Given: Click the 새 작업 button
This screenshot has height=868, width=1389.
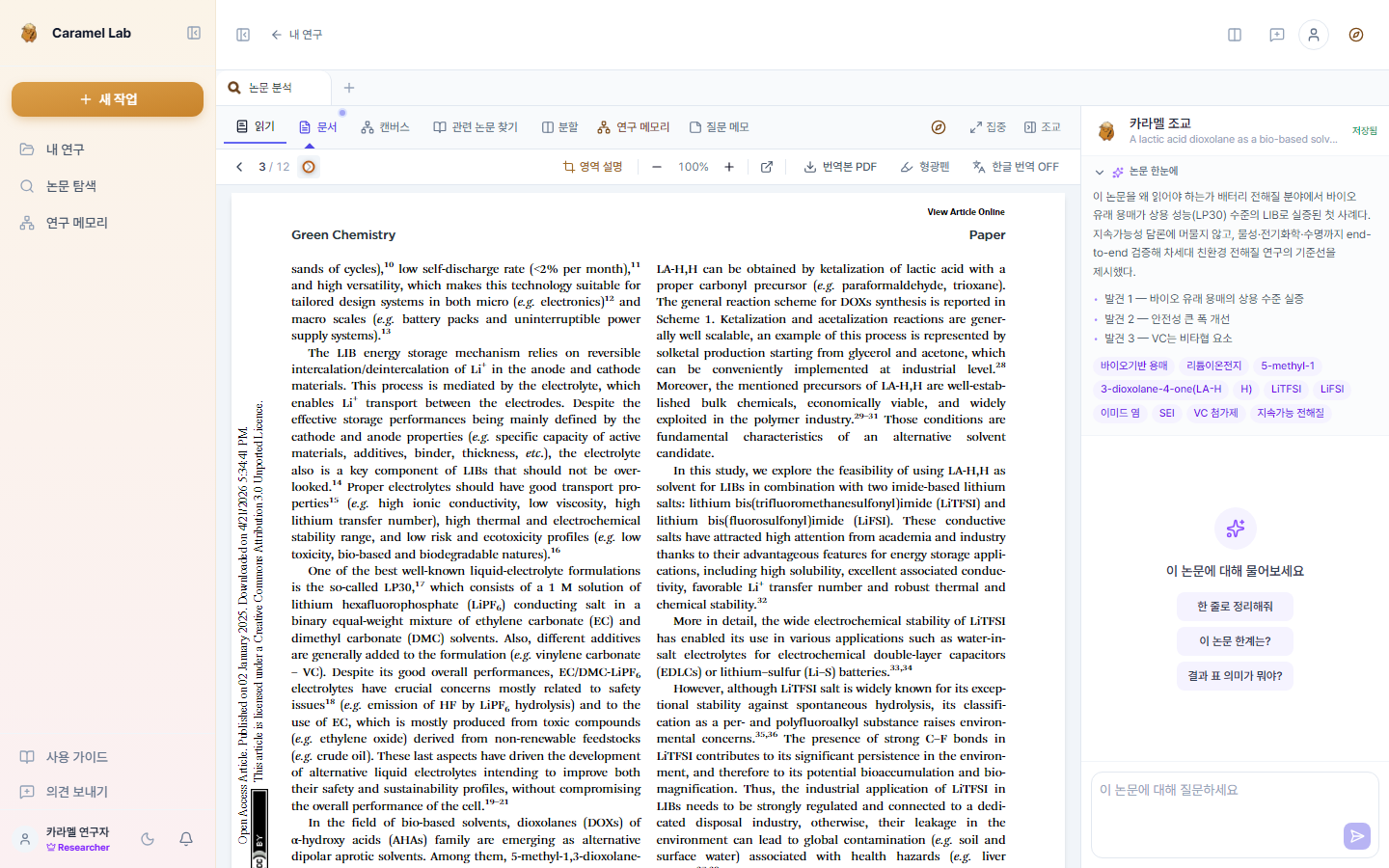Looking at the screenshot, I should pos(107,99).
